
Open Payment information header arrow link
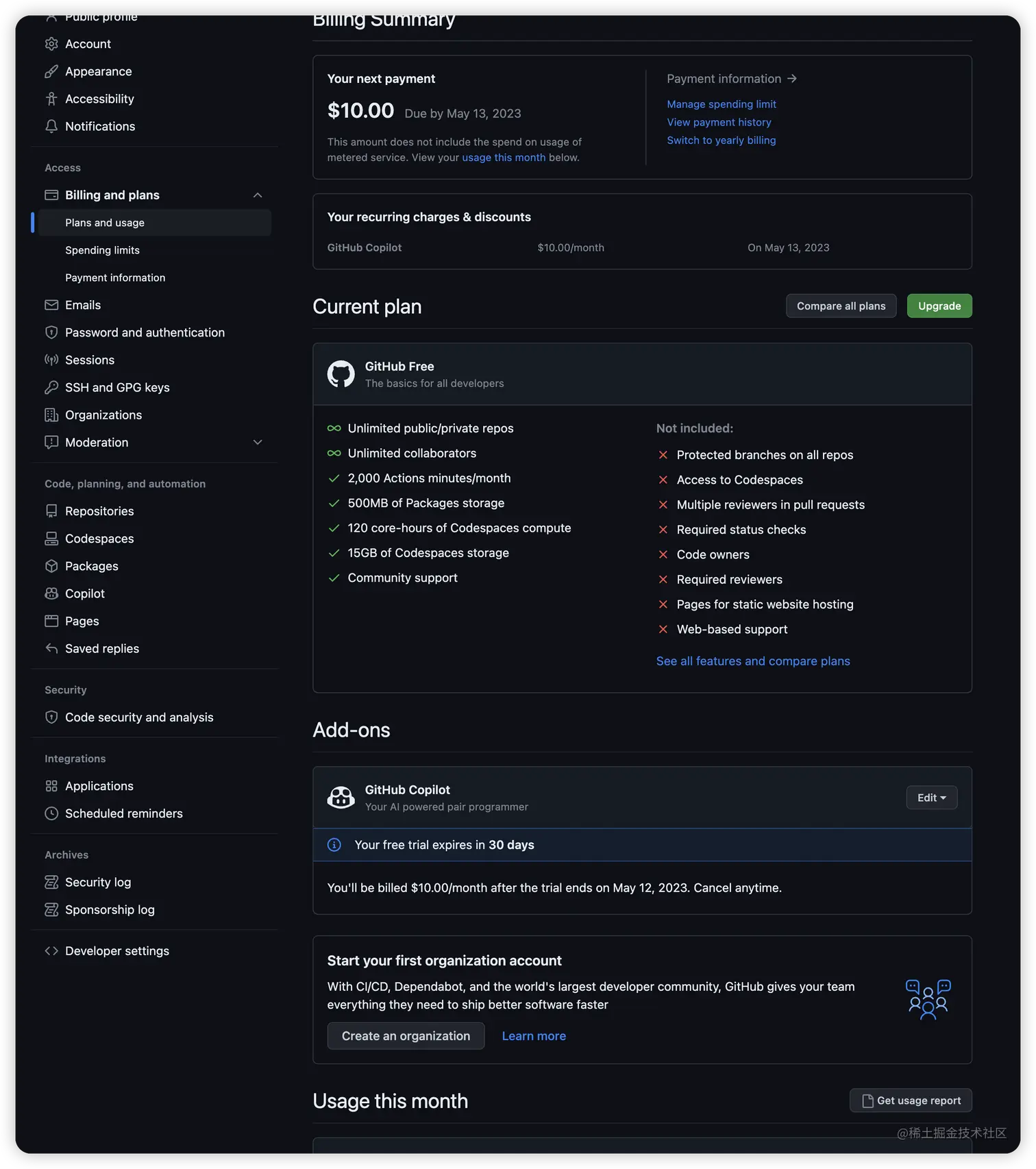click(x=732, y=79)
